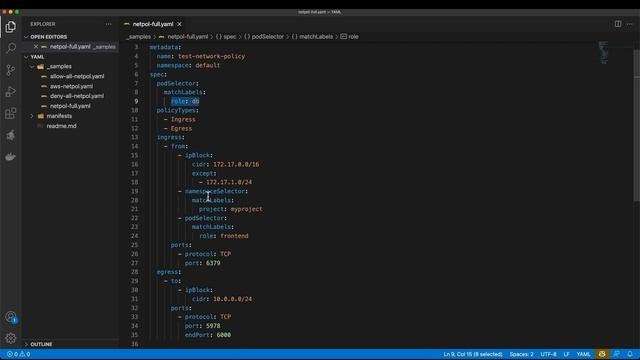Click the Explorer panel more actions ellipsis
Image resolution: width=640 pixels, height=360 pixels.
[108, 24]
